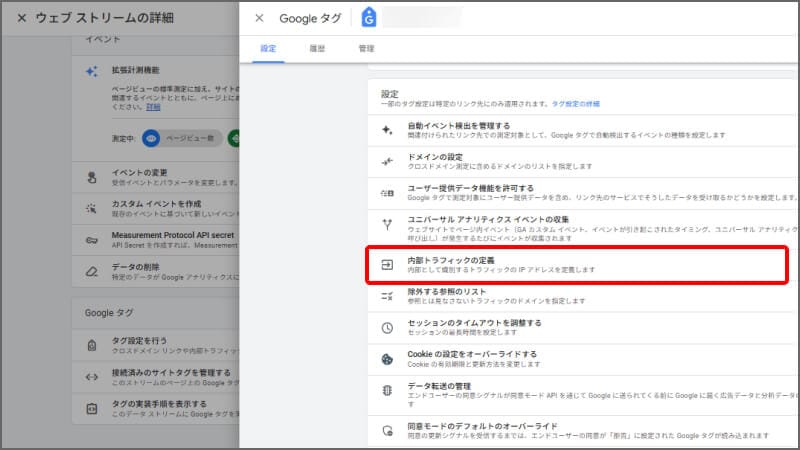Close the ウェブ ストリームの詳細 panel

coord(21,18)
